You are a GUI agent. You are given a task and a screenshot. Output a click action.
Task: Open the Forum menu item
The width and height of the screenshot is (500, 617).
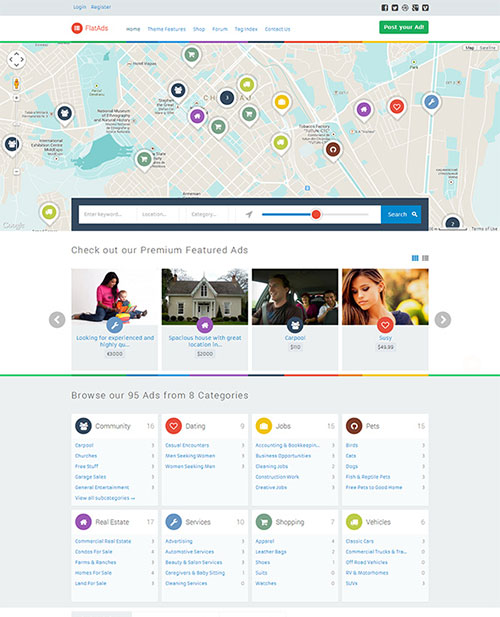220,29
